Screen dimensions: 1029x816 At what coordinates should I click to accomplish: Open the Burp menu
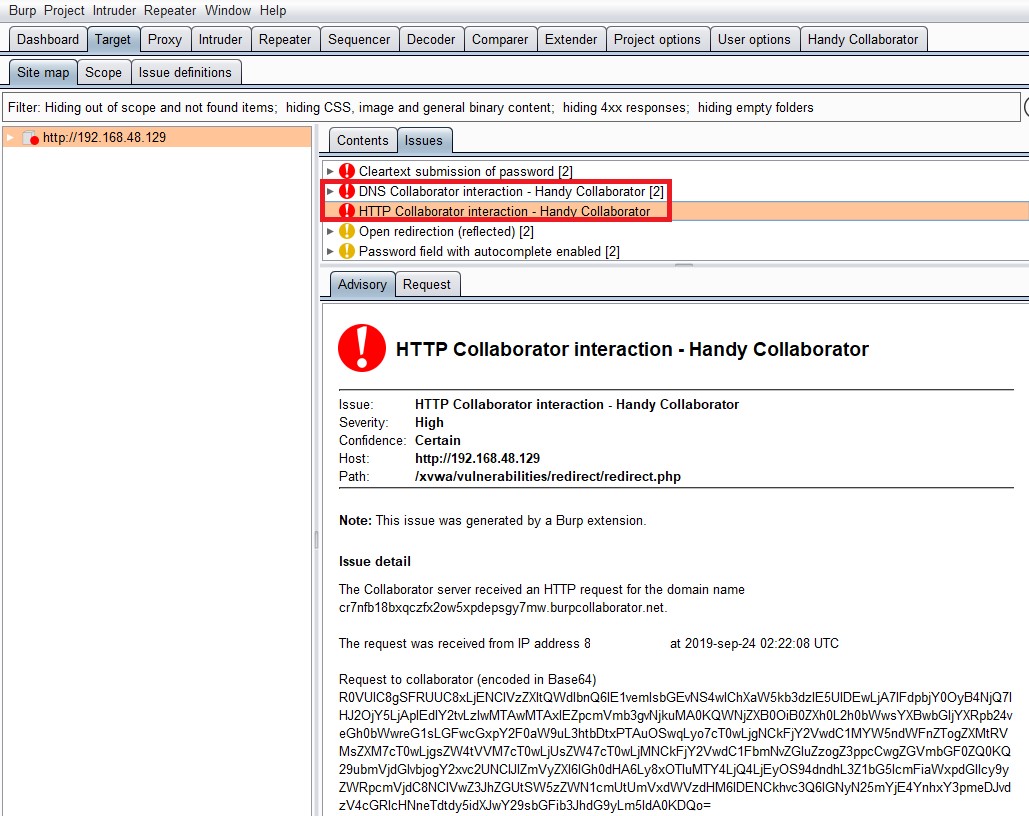[x=22, y=11]
